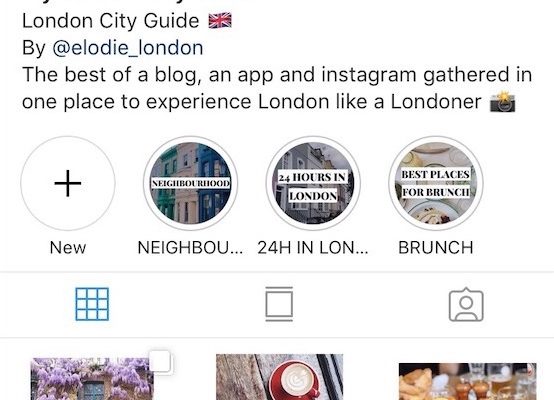
Task: Show tagged photos tab
Action: (x=466, y=304)
